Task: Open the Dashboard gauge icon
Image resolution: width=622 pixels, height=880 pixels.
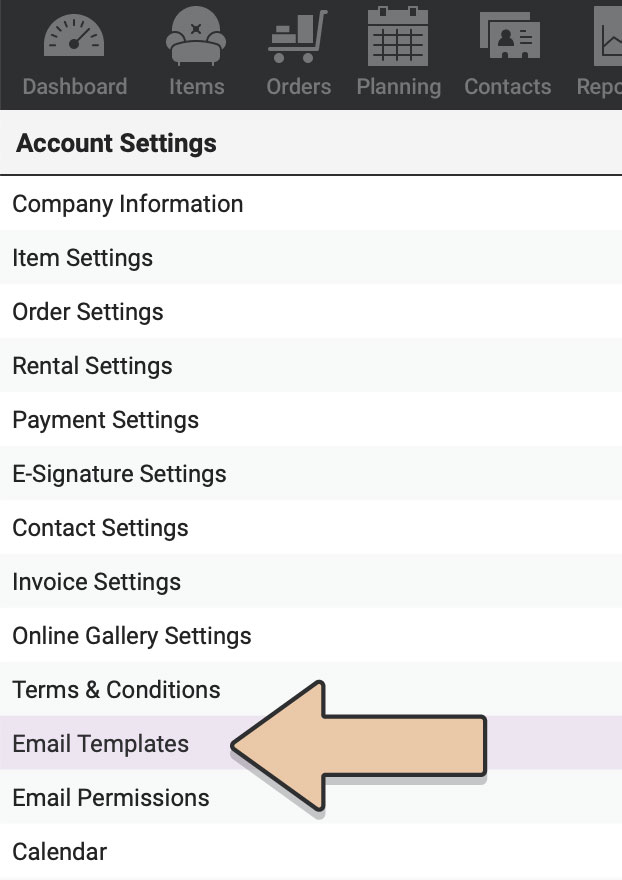Action: tap(74, 36)
